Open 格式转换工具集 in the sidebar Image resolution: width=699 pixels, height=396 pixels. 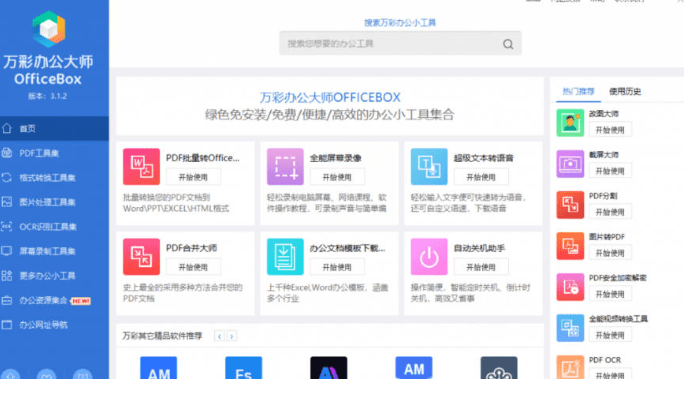tap(54, 177)
